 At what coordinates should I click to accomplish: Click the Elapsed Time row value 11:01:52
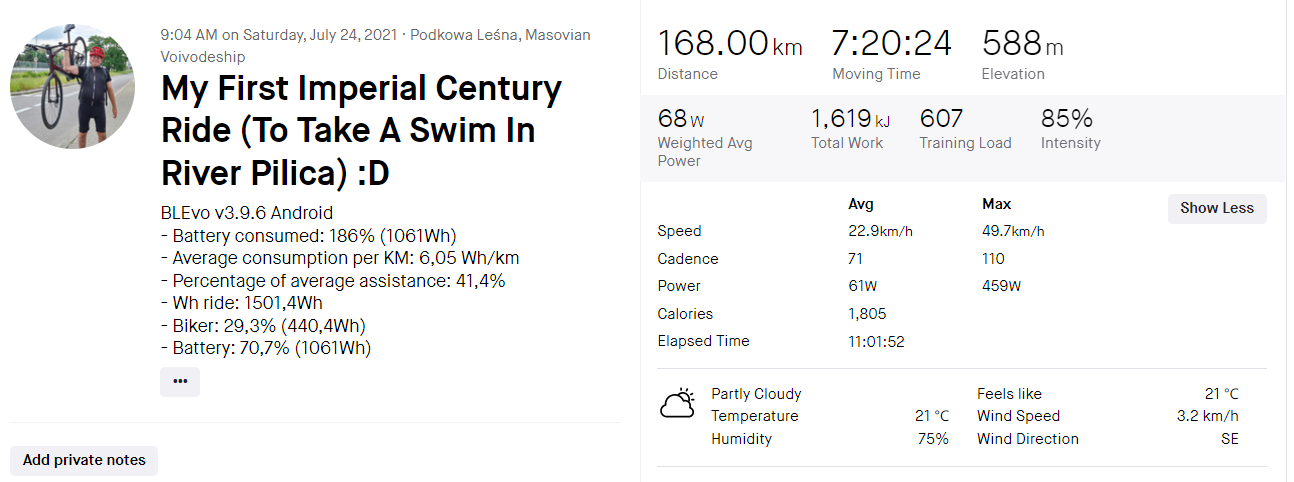coord(876,341)
